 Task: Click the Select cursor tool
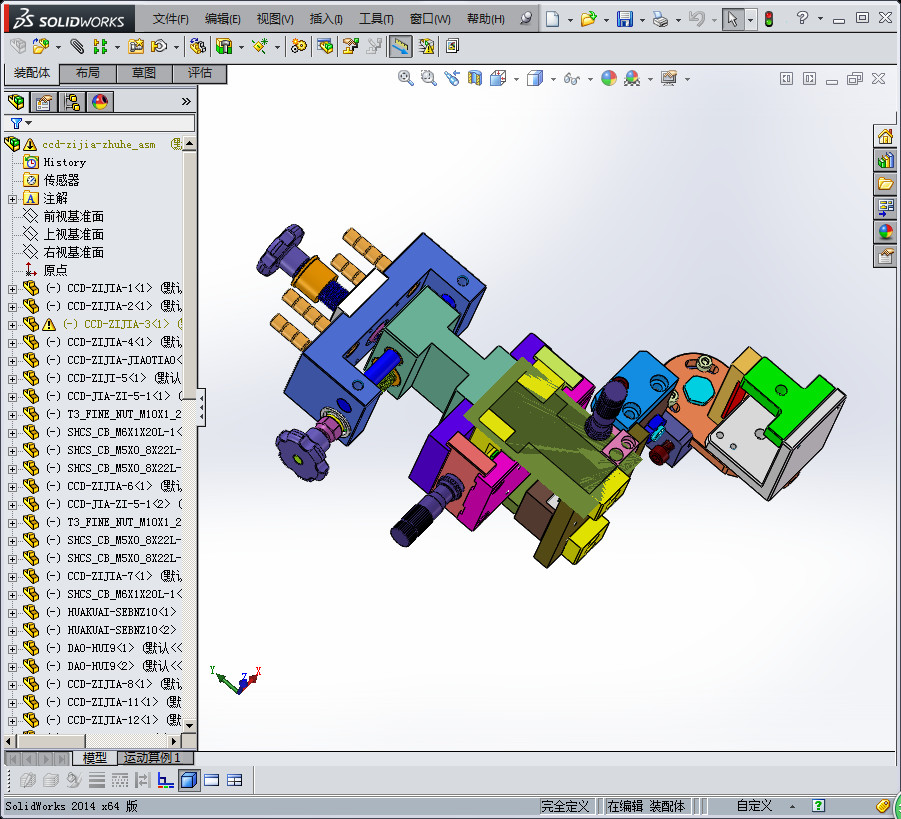tap(733, 19)
